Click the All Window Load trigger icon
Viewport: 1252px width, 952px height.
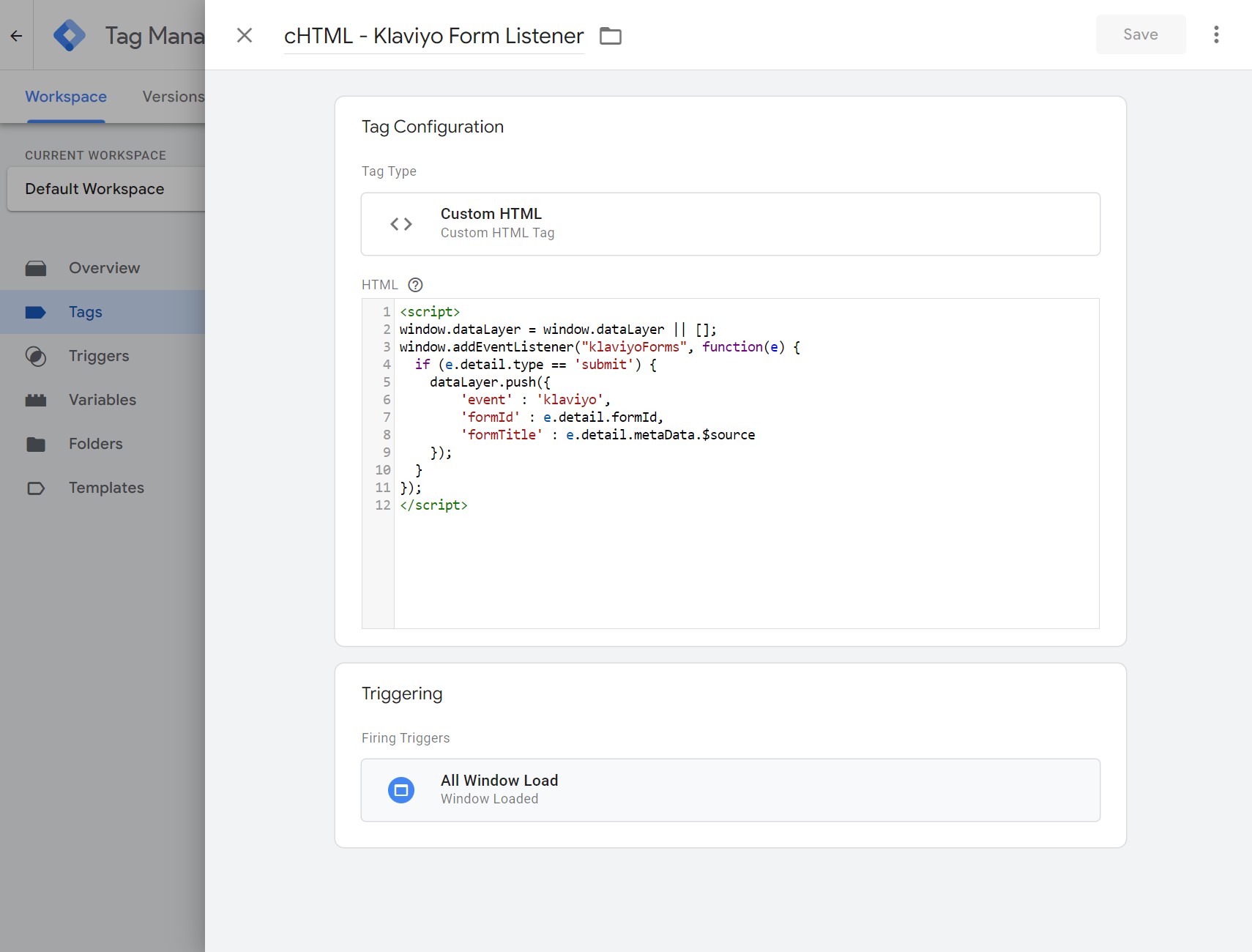pyautogui.click(x=401, y=790)
